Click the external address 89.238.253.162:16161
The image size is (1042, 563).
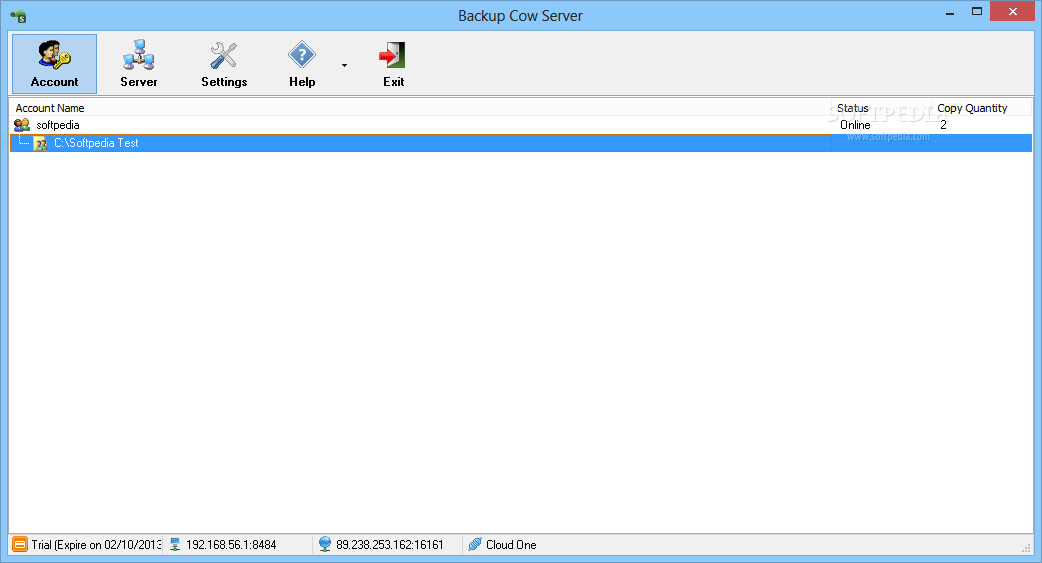point(389,544)
